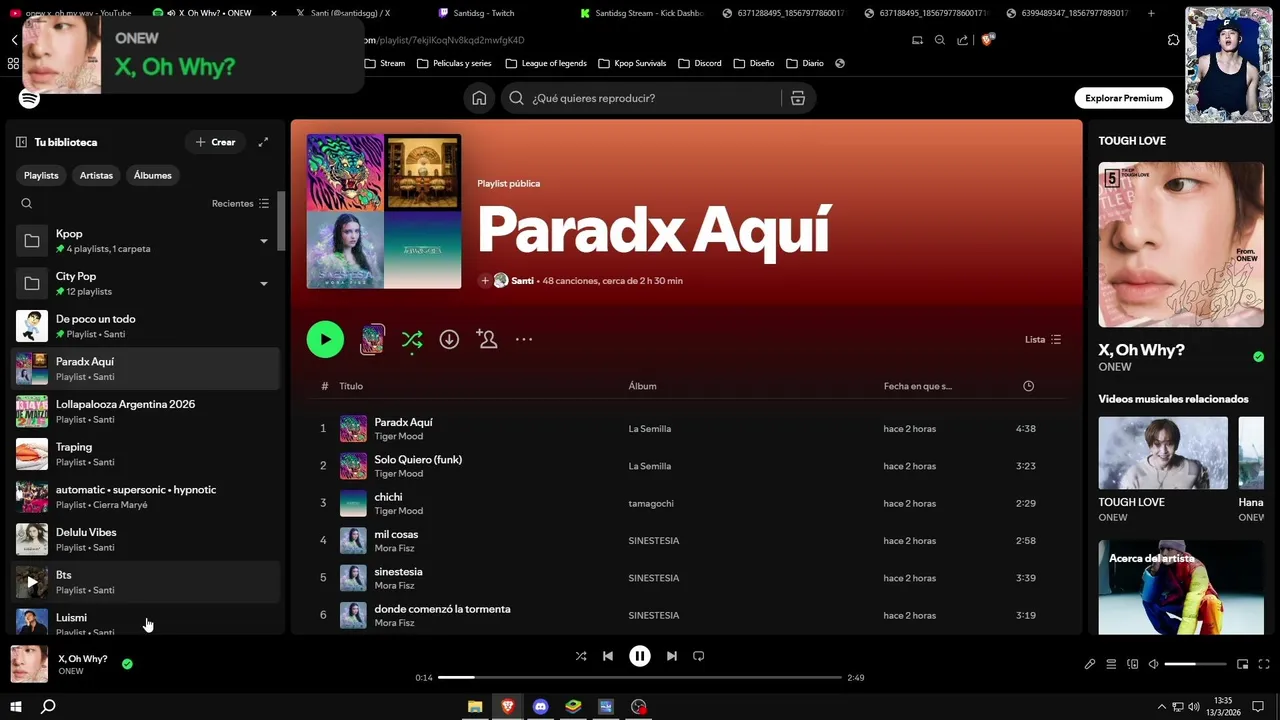This screenshot has height=720, width=1280.
Task: Open the play queue
Action: pyautogui.click(x=1111, y=664)
